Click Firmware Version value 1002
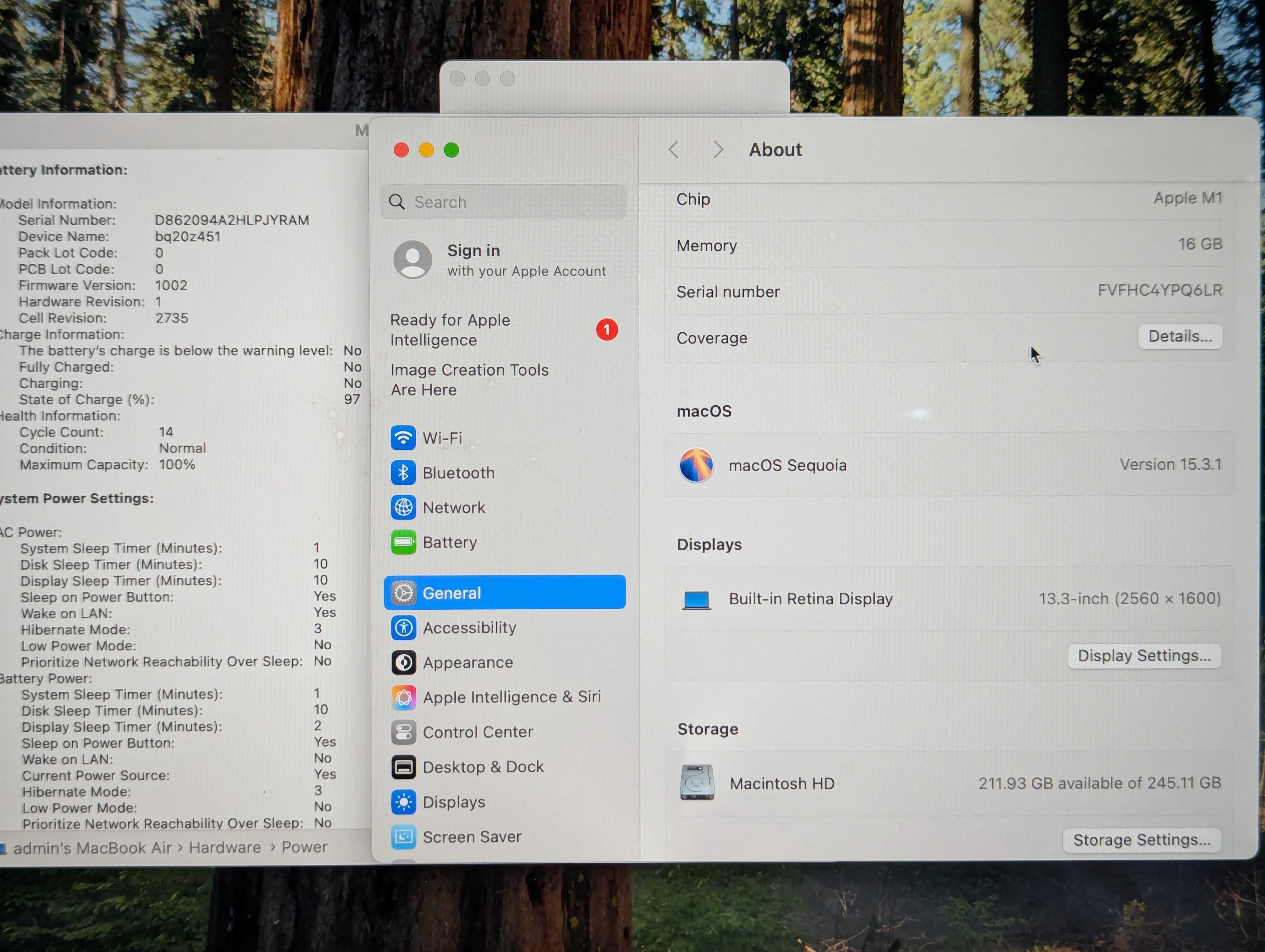 tap(171, 285)
